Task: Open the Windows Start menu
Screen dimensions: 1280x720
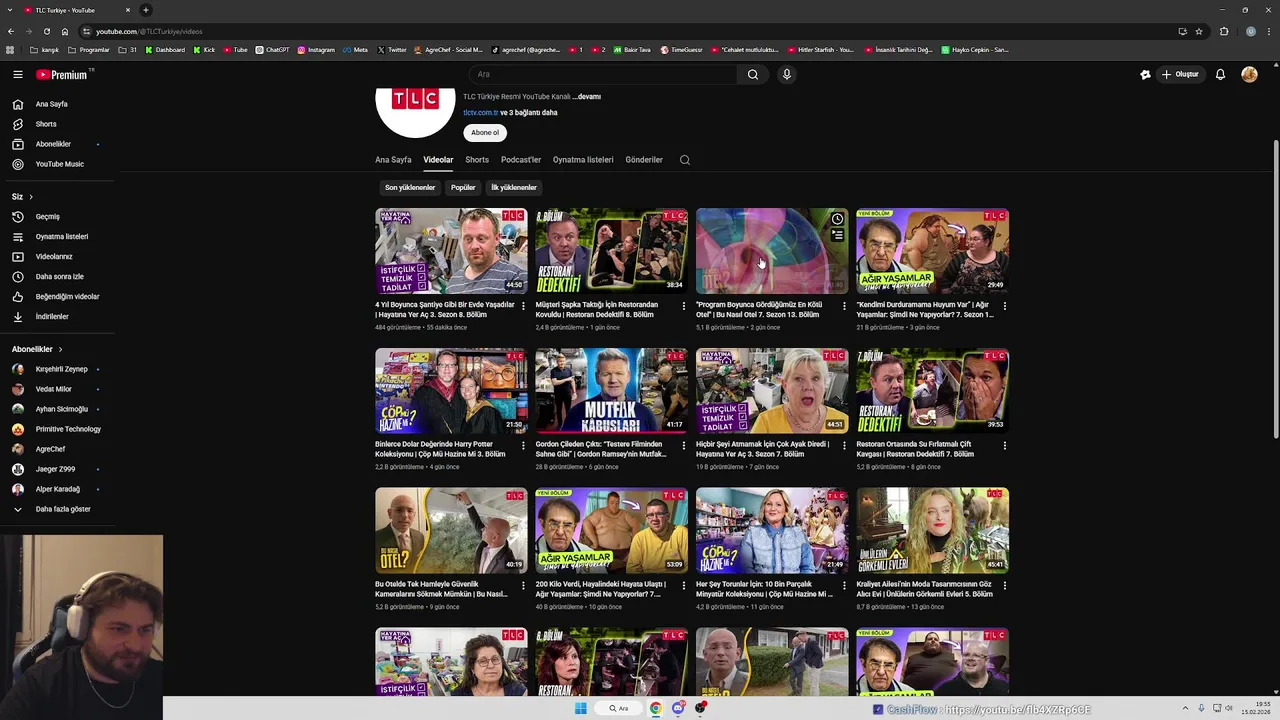Action: [x=580, y=708]
